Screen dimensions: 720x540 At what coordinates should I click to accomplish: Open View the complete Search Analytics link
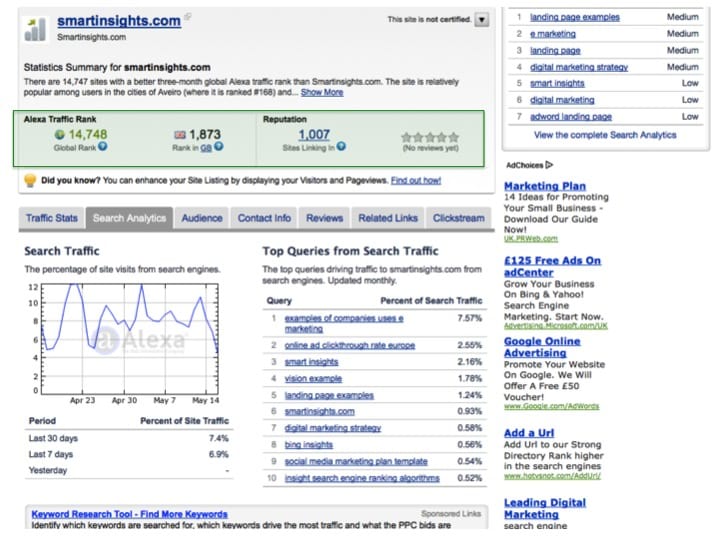[x=605, y=135]
